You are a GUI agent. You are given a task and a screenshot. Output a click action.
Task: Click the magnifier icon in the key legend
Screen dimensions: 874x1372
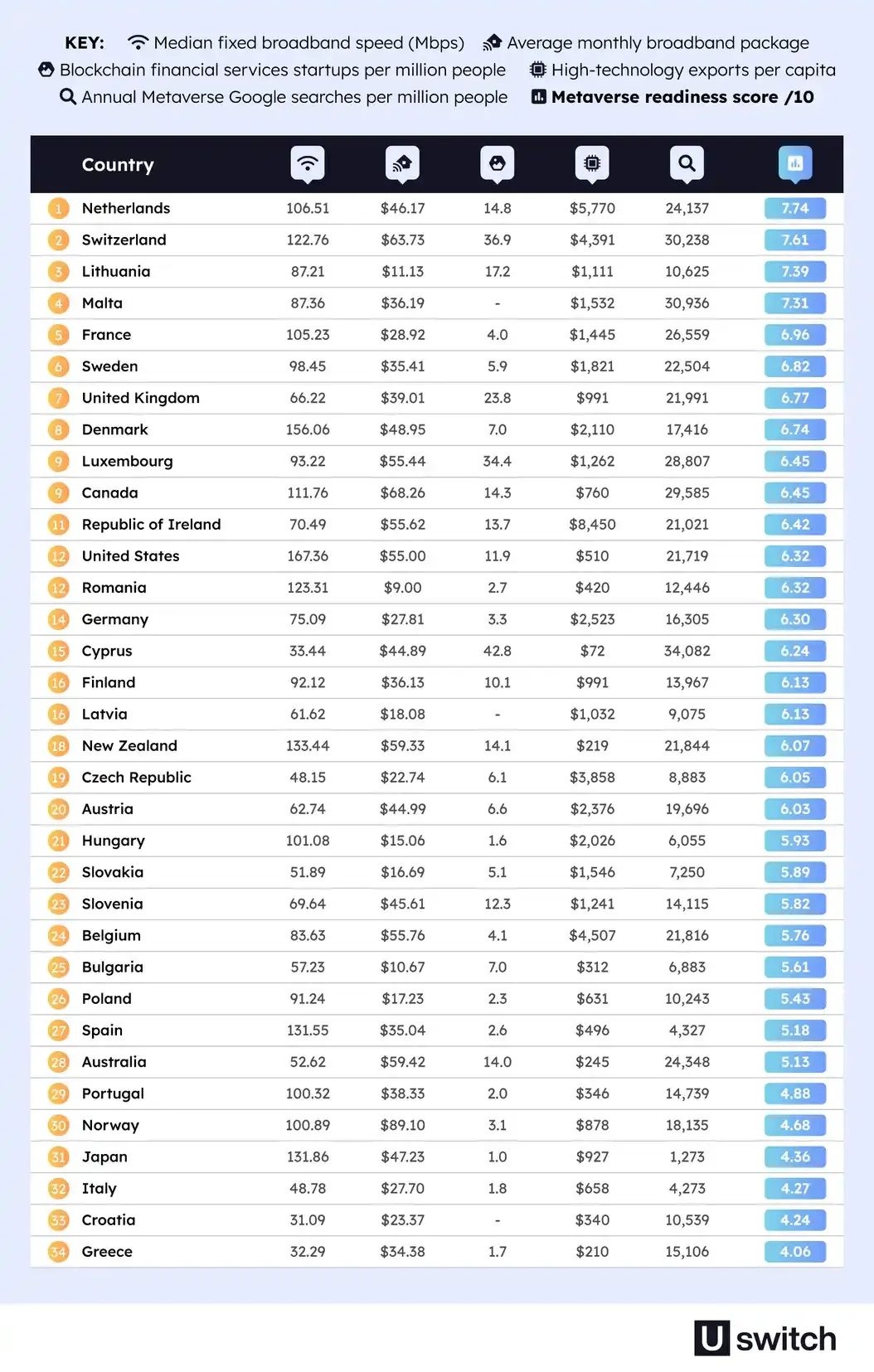pyautogui.click(x=68, y=97)
